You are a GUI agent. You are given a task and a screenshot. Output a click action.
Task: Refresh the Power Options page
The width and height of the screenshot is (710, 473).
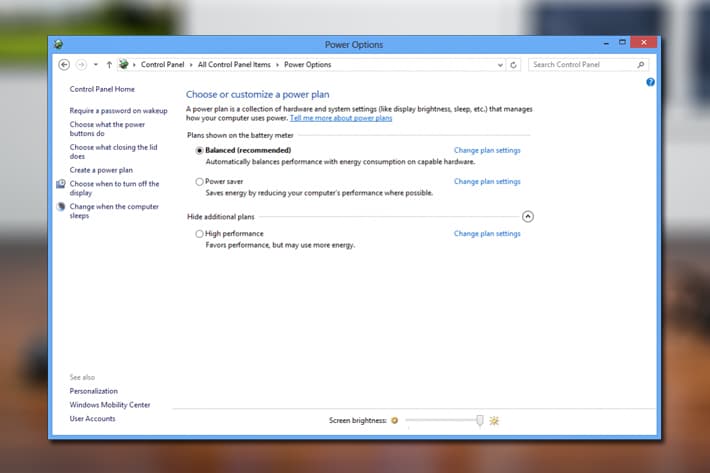[x=513, y=65]
